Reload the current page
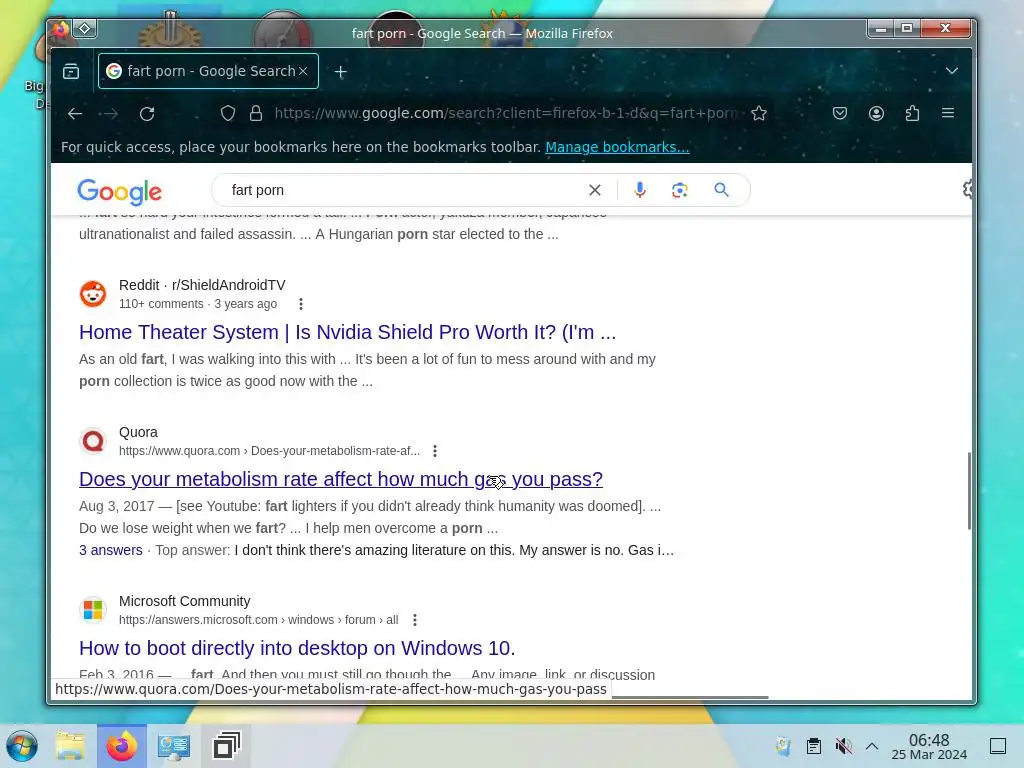Viewport: 1024px width, 768px height. 147,114
